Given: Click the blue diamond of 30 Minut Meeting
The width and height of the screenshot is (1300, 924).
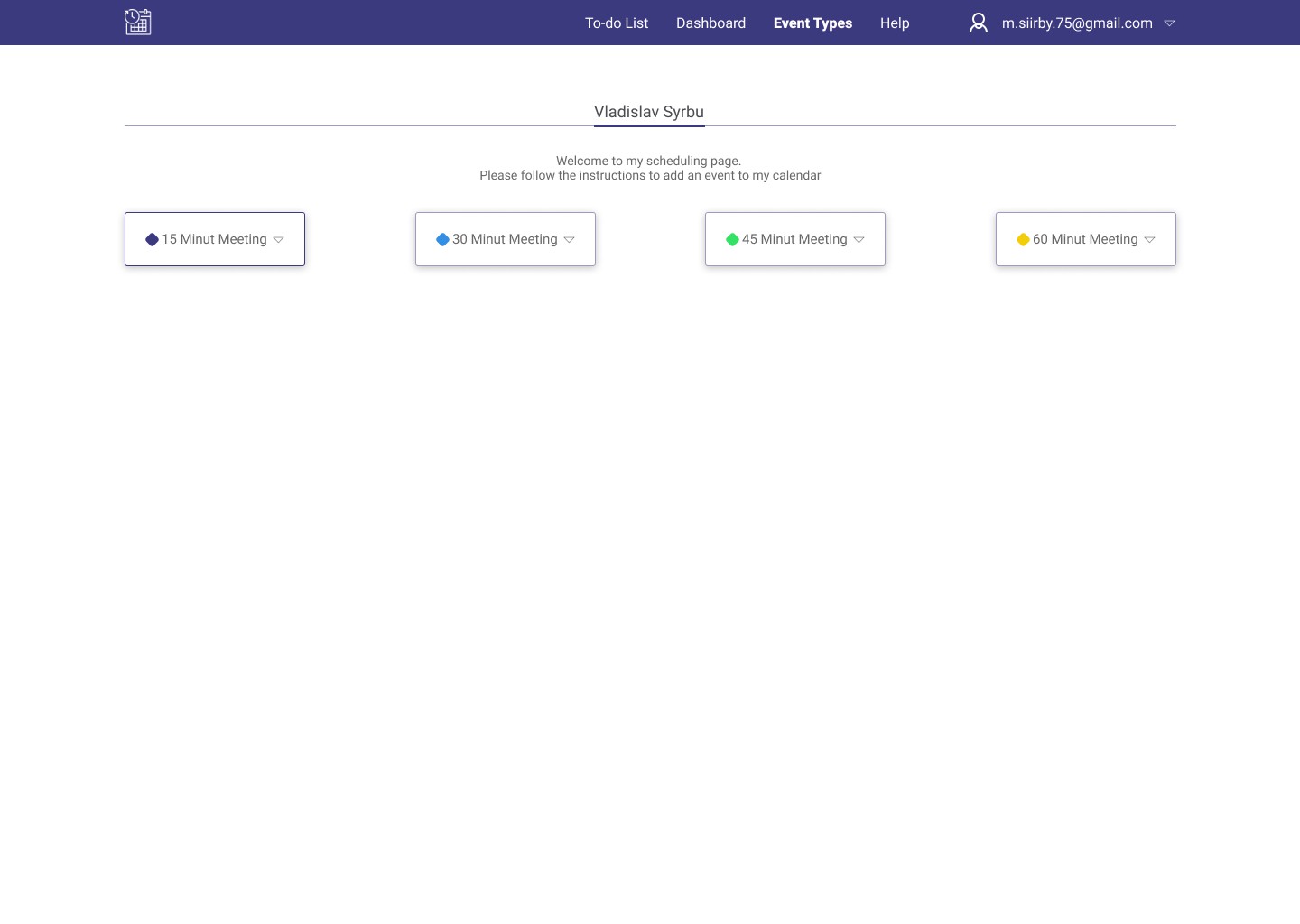Looking at the screenshot, I should point(442,239).
